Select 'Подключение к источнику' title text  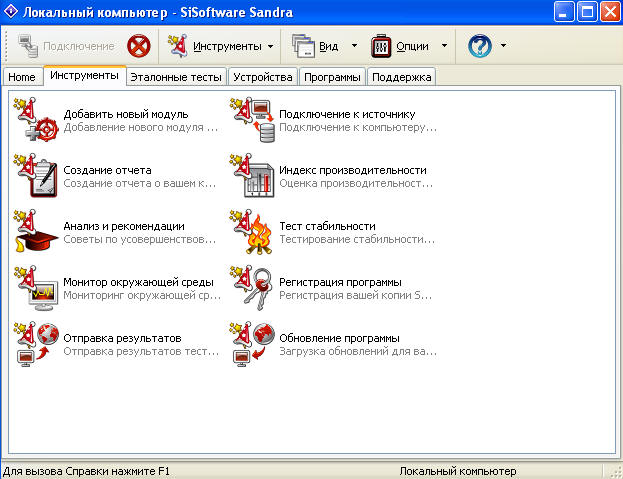click(x=347, y=114)
